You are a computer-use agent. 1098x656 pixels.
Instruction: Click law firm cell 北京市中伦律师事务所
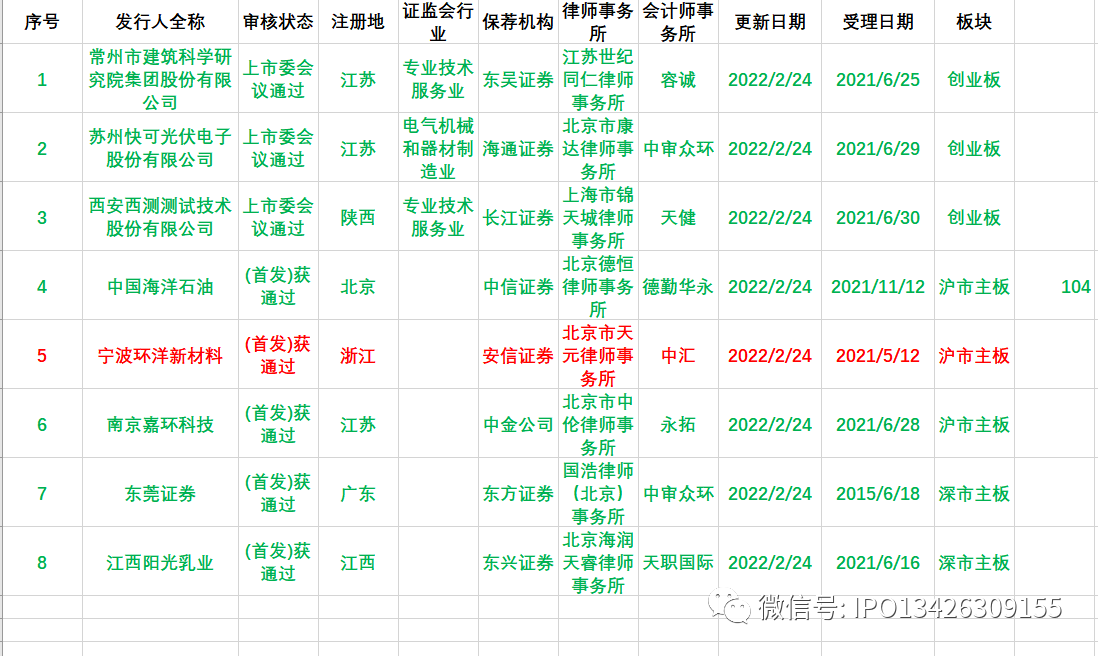[x=598, y=424]
